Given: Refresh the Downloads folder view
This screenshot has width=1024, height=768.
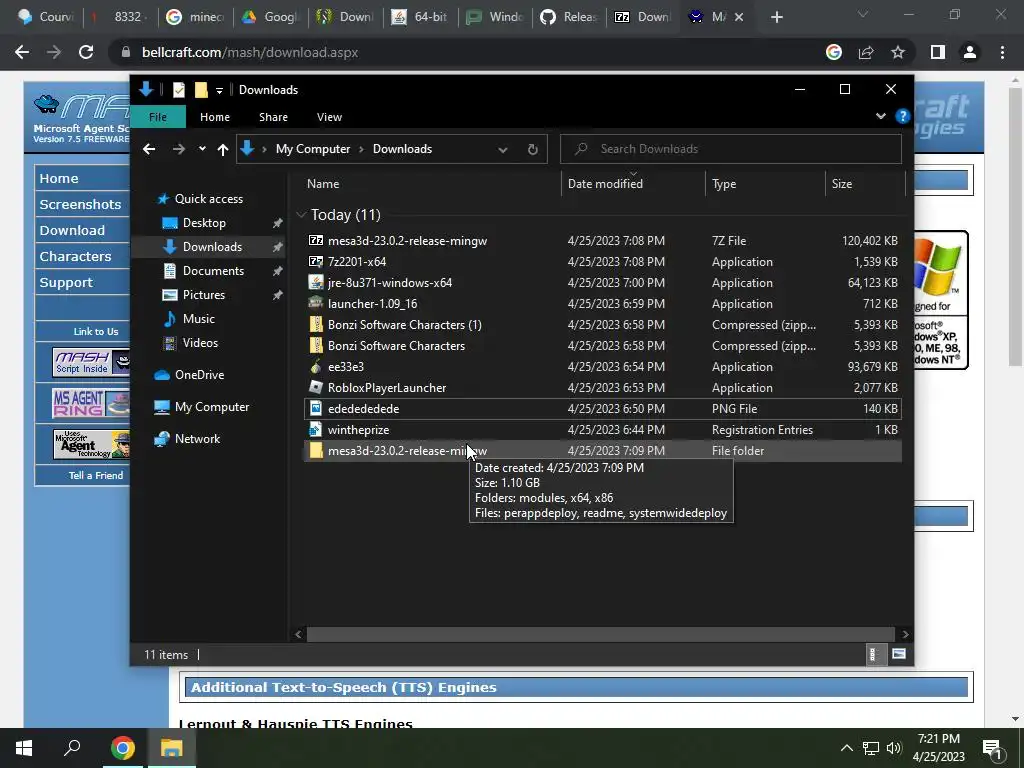Looking at the screenshot, I should tap(532, 150).
